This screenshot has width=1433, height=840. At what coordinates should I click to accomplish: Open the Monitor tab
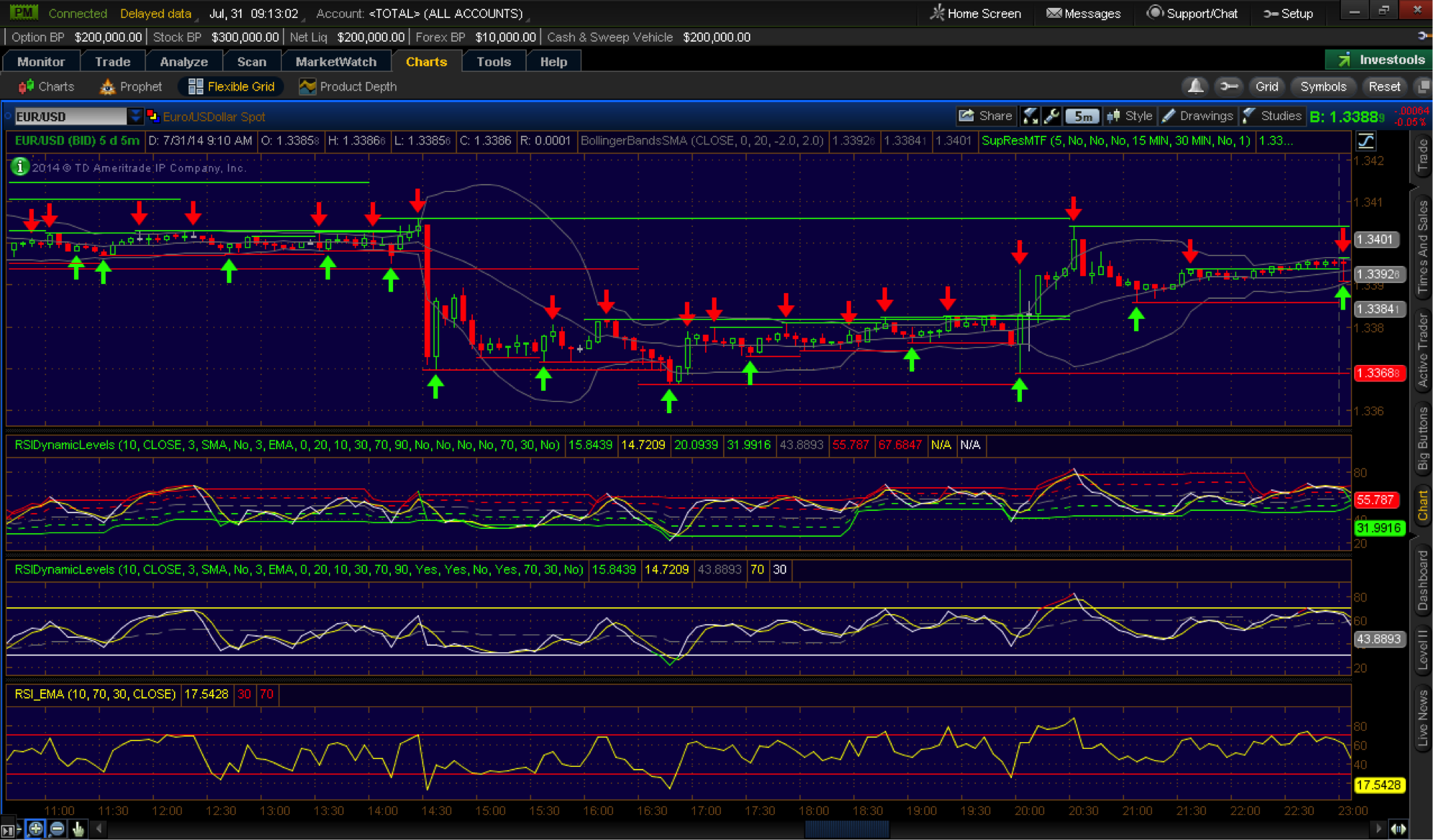click(x=41, y=62)
